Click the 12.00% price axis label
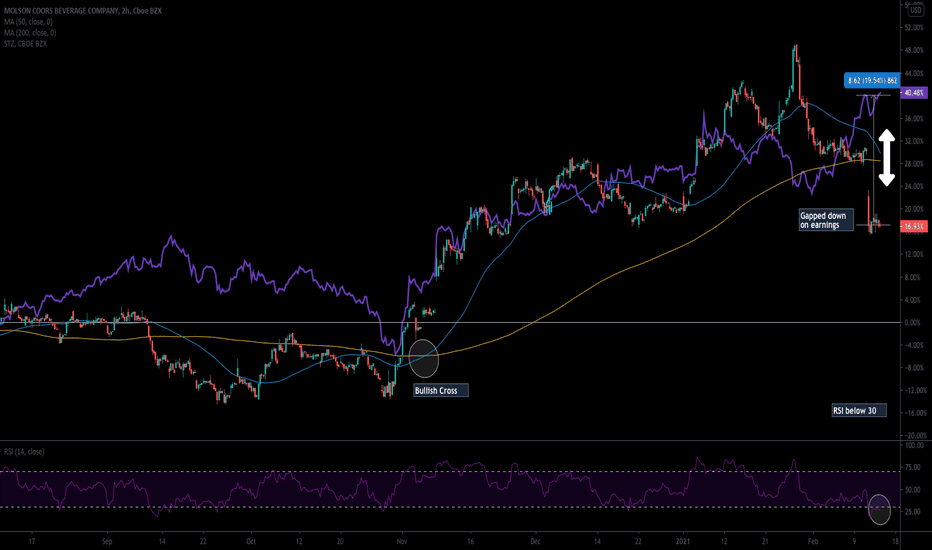This screenshot has height=550, width=932. coord(914,254)
